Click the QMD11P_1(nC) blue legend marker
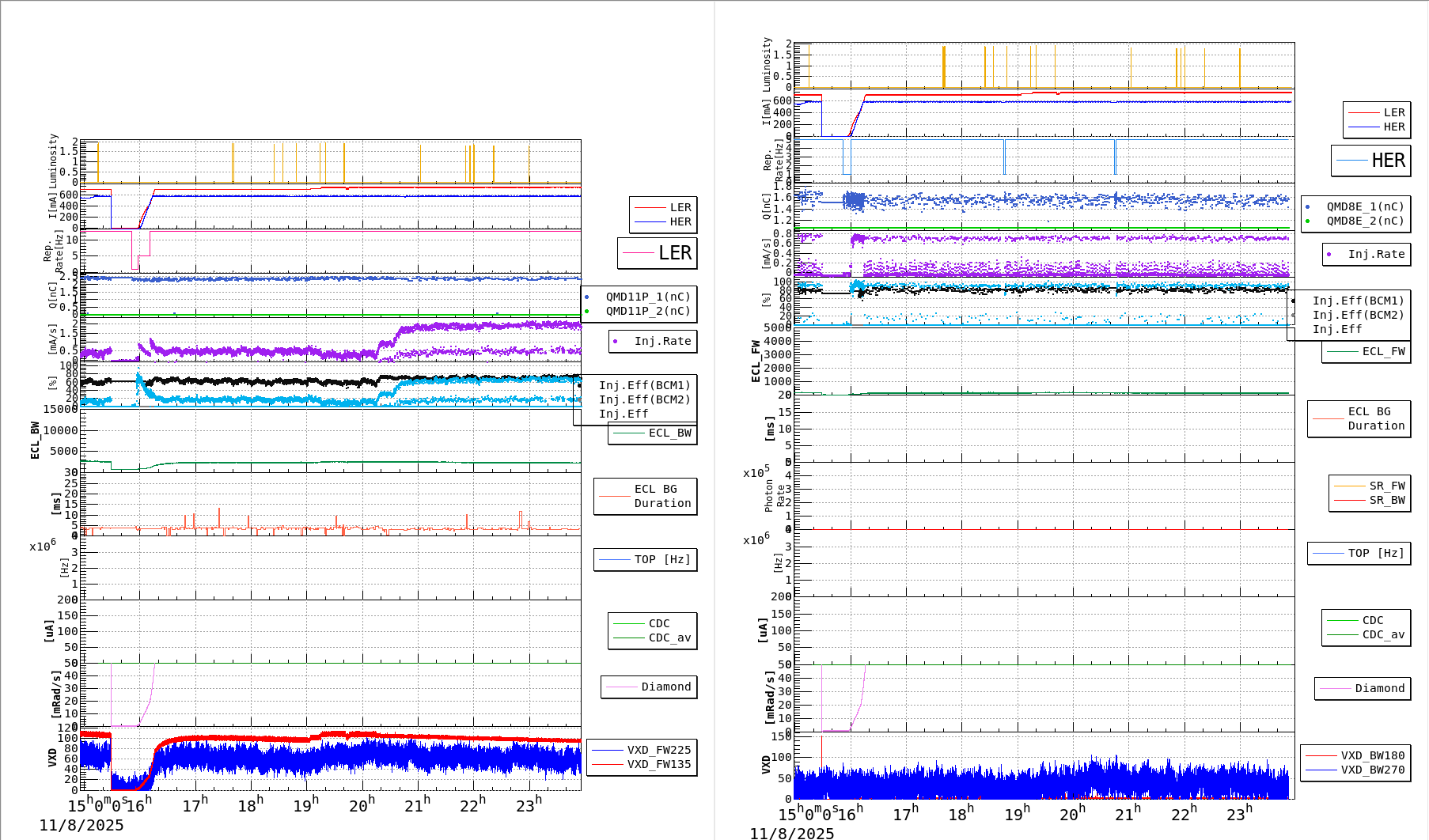Image resolution: width=1429 pixels, height=840 pixels. point(586,297)
